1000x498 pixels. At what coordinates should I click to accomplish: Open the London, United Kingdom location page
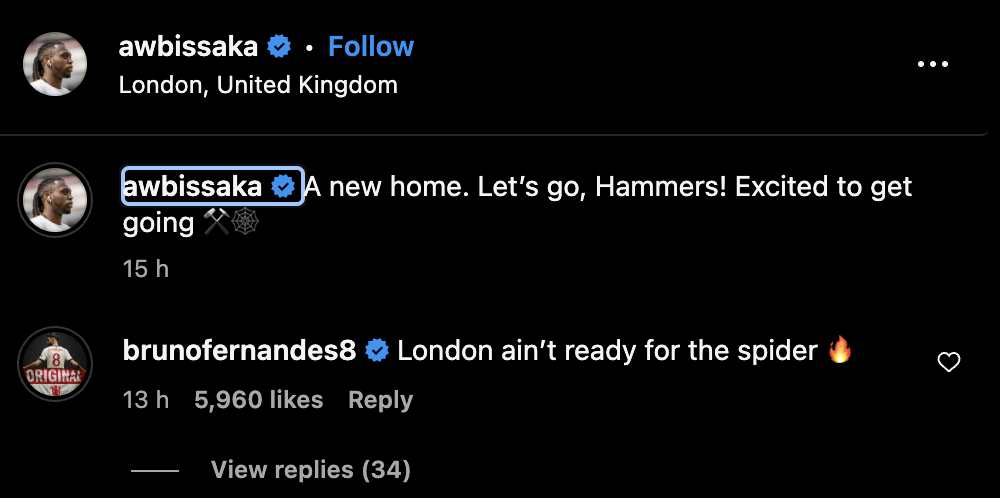click(x=258, y=85)
